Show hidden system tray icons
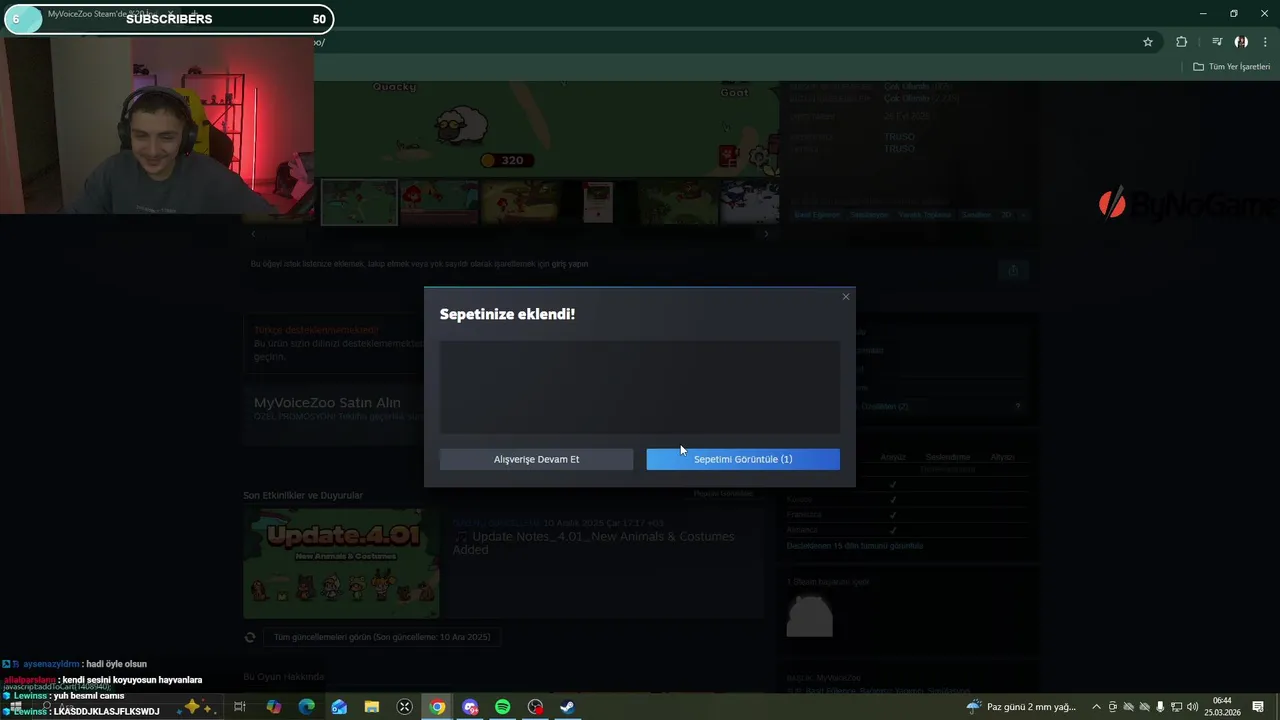 coord(1096,707)
